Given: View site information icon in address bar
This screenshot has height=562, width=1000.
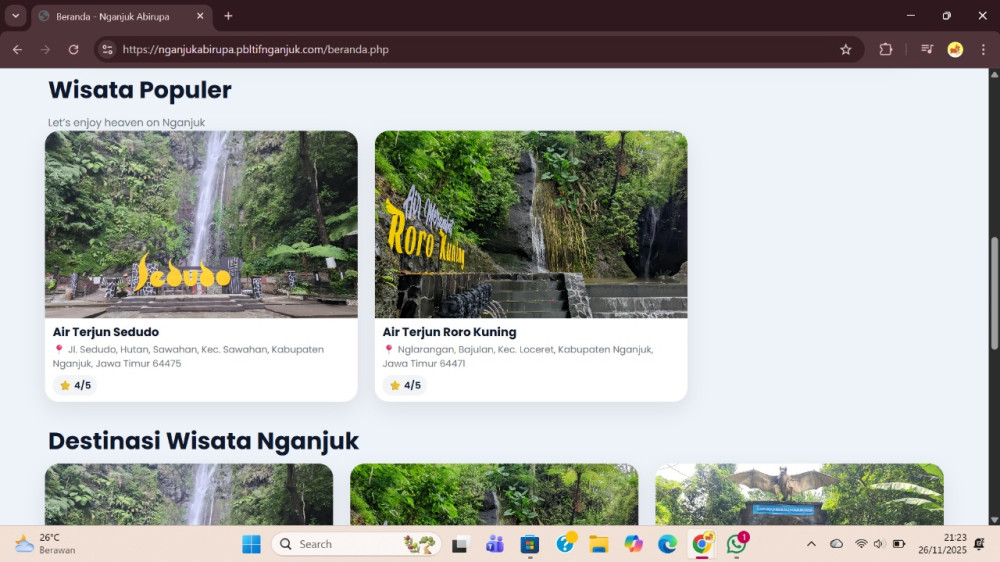Looking at the screenshot, I should coord(108,49).
